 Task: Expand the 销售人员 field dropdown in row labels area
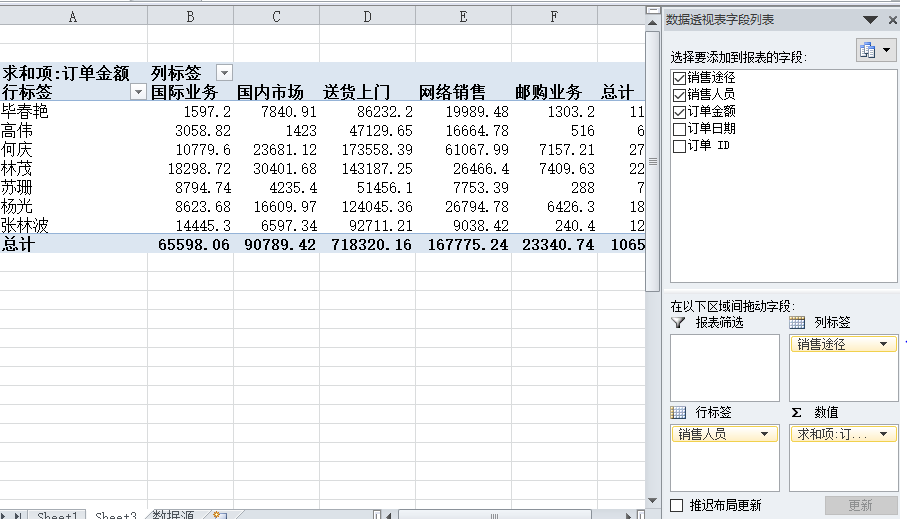(765, 434)
